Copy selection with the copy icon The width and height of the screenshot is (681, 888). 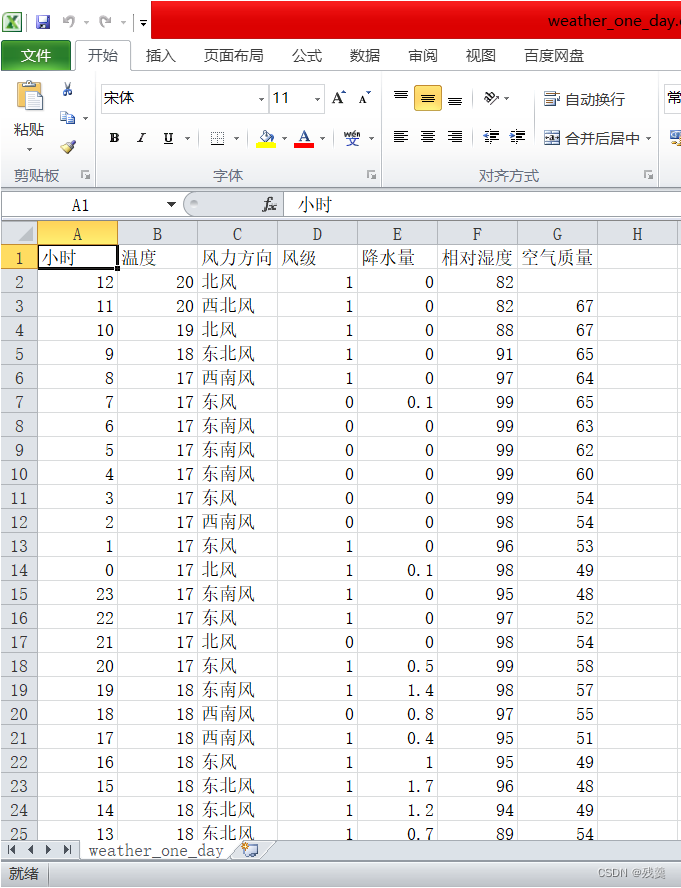67,118
